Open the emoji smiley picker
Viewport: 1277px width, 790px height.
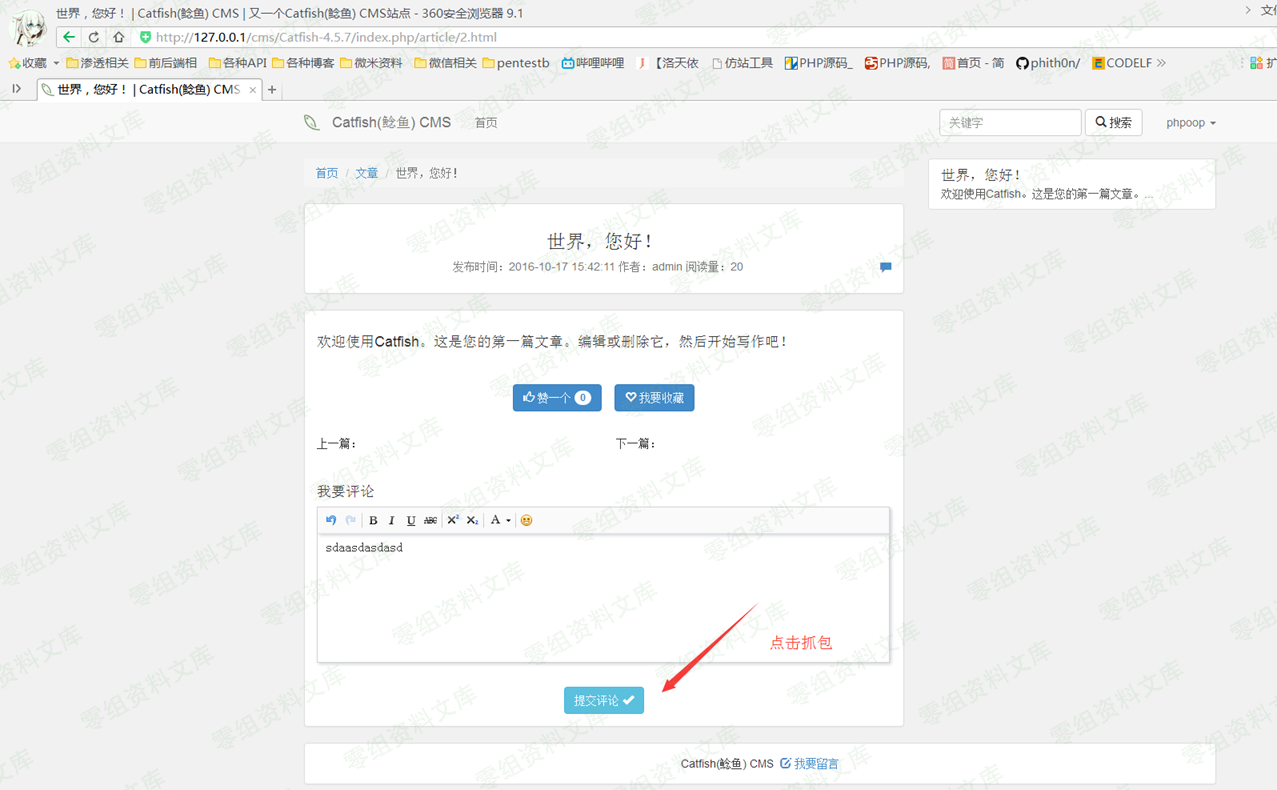[526, 520]
